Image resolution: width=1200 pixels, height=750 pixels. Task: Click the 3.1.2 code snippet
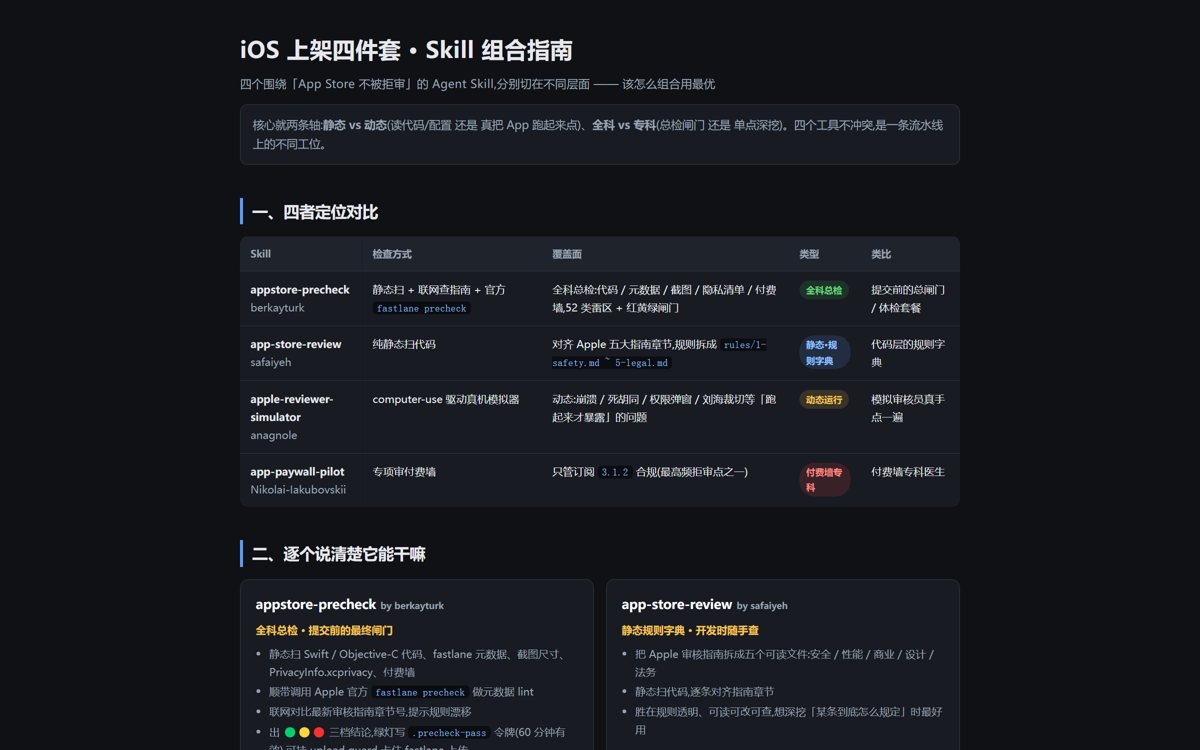(615, 472)
